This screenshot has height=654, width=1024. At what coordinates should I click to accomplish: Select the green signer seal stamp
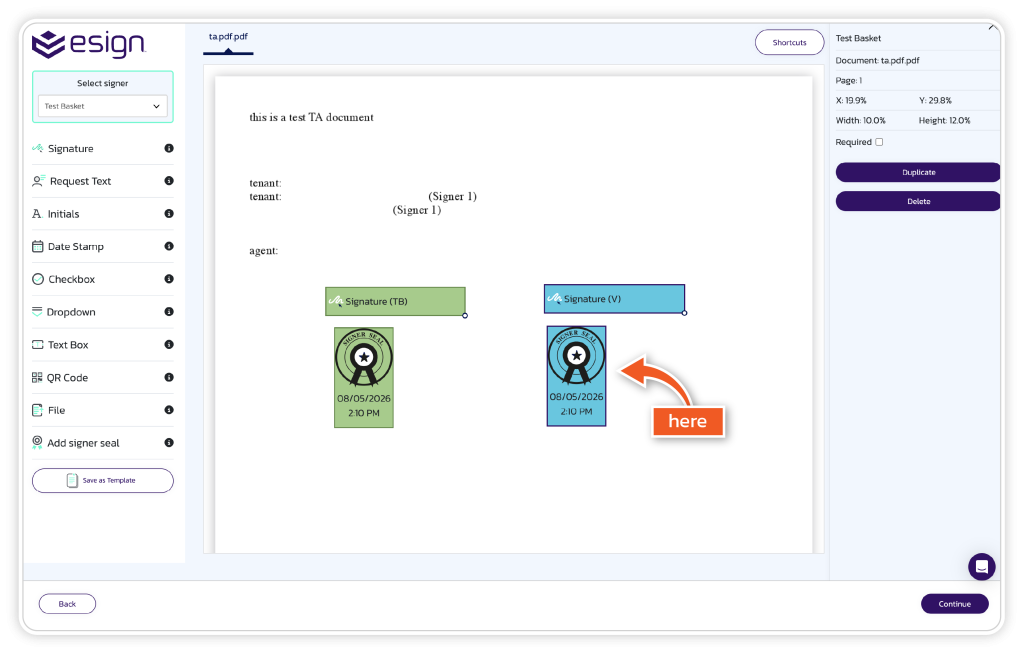(x=364, y=378)
